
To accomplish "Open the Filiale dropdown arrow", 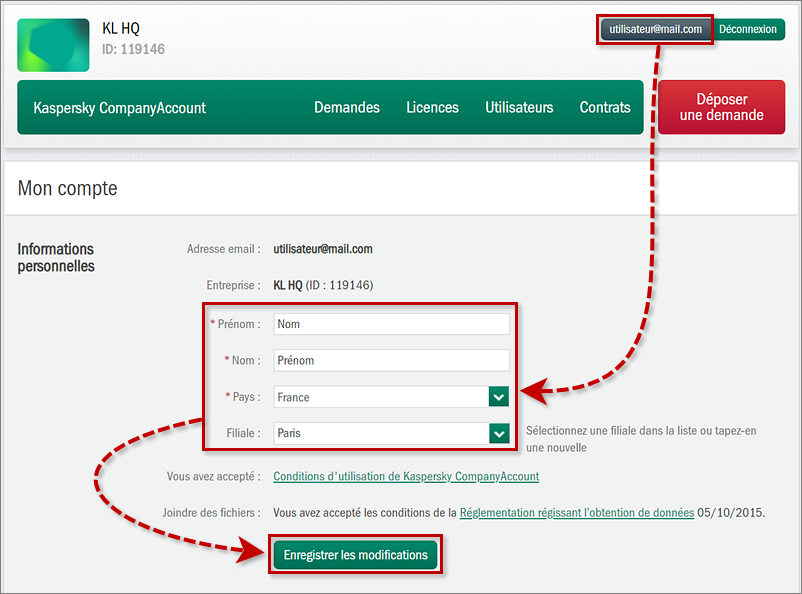I will pos(499,433).
